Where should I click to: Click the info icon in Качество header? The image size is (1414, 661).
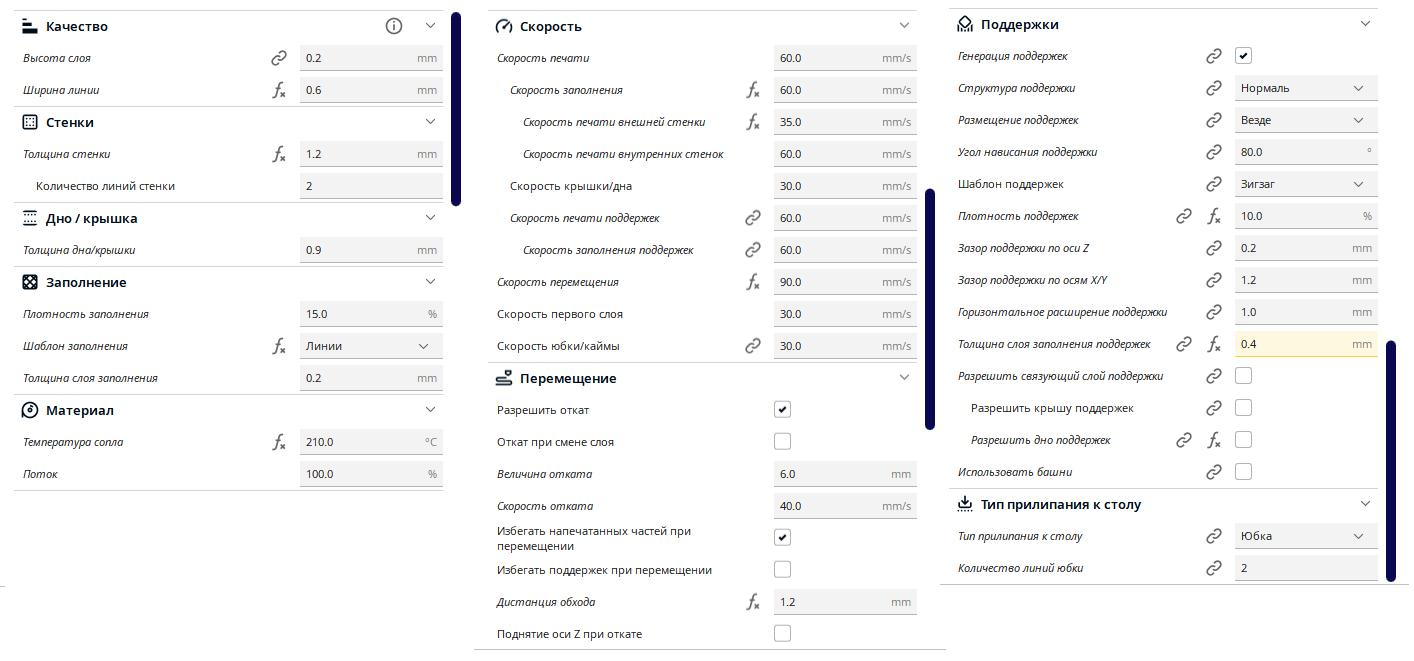coord(394,26)
